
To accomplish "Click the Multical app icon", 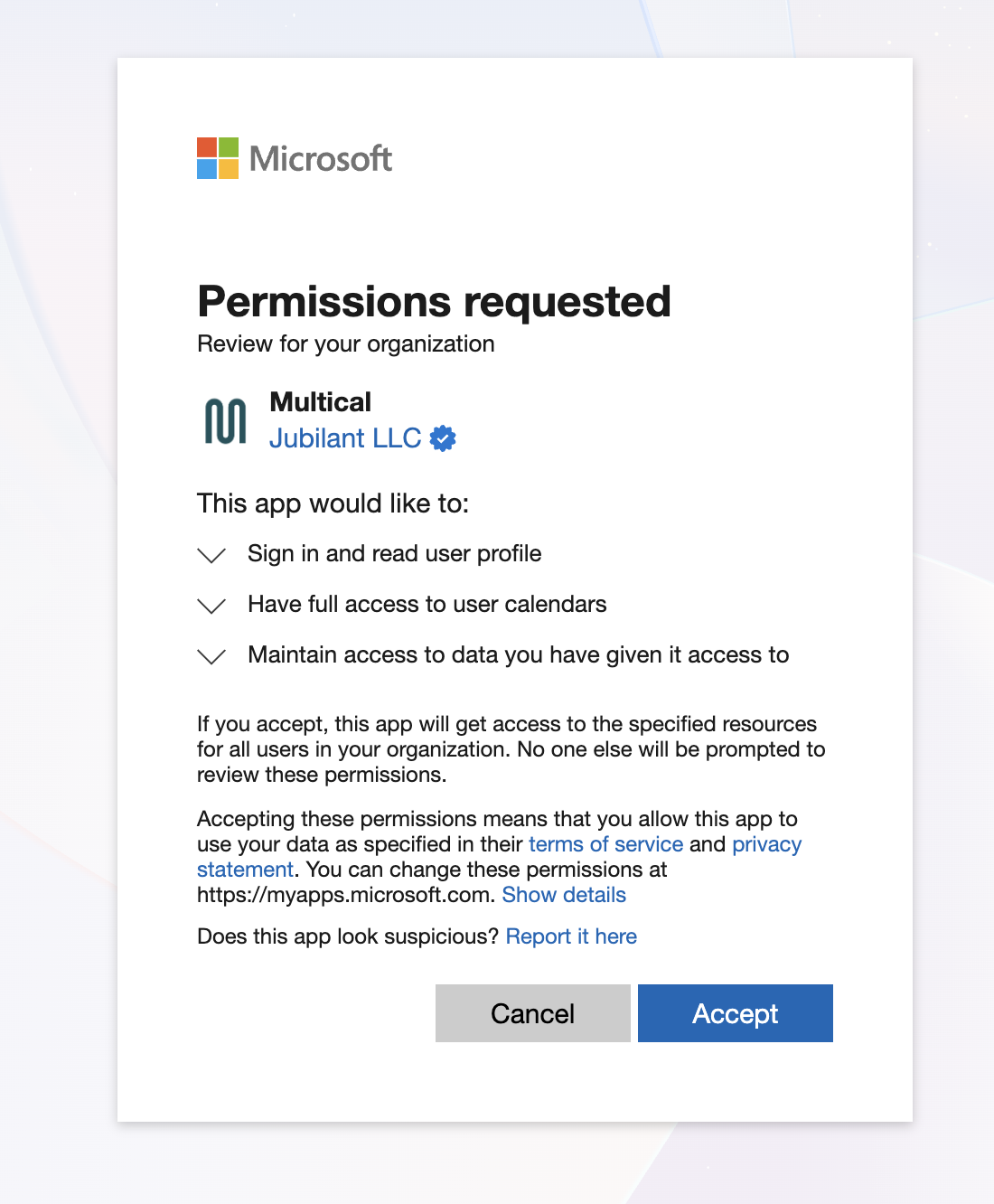I will point(225,421).
